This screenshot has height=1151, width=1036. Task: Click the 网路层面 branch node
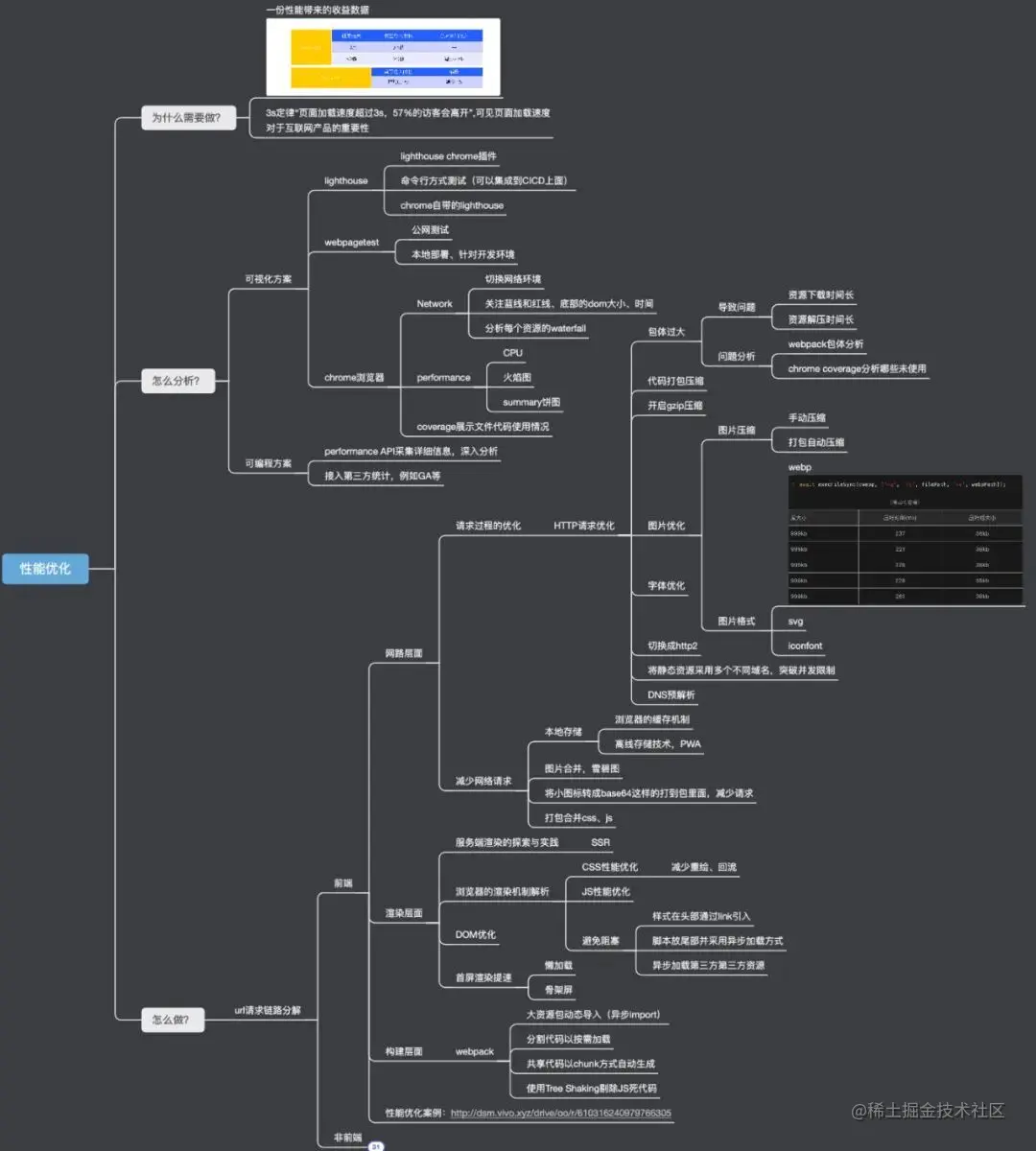coord(404,653)
